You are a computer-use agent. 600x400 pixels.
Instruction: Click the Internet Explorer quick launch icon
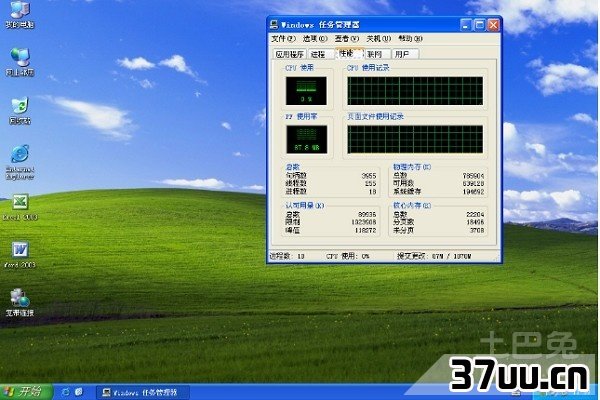66,392
